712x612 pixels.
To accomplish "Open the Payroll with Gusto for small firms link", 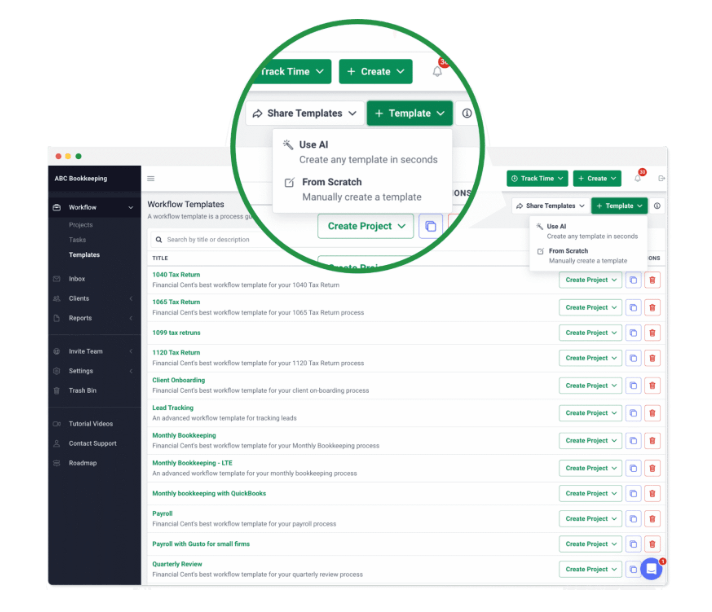I will tap(201, 544).
